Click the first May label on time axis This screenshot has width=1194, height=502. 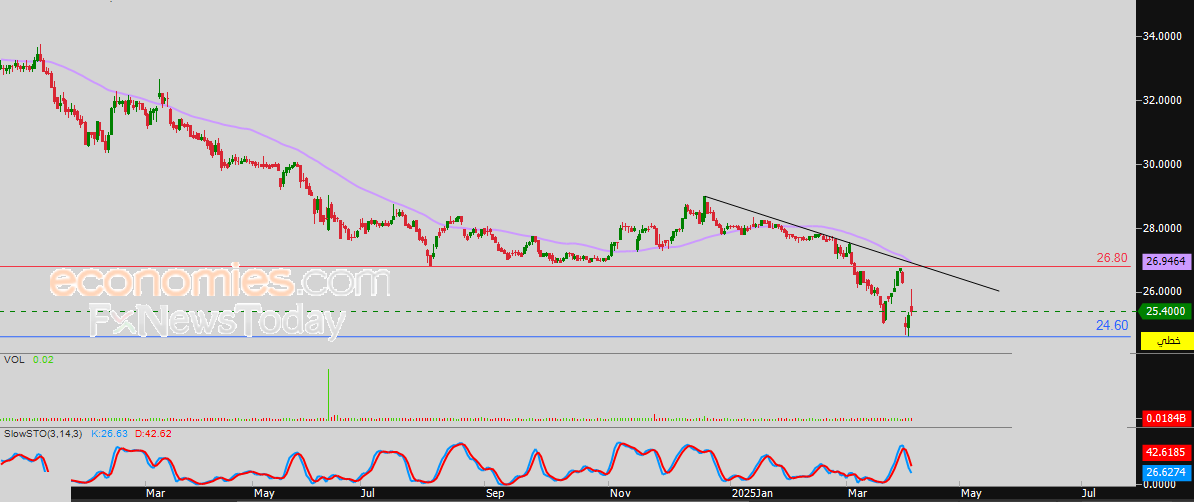tap(264, 494)
